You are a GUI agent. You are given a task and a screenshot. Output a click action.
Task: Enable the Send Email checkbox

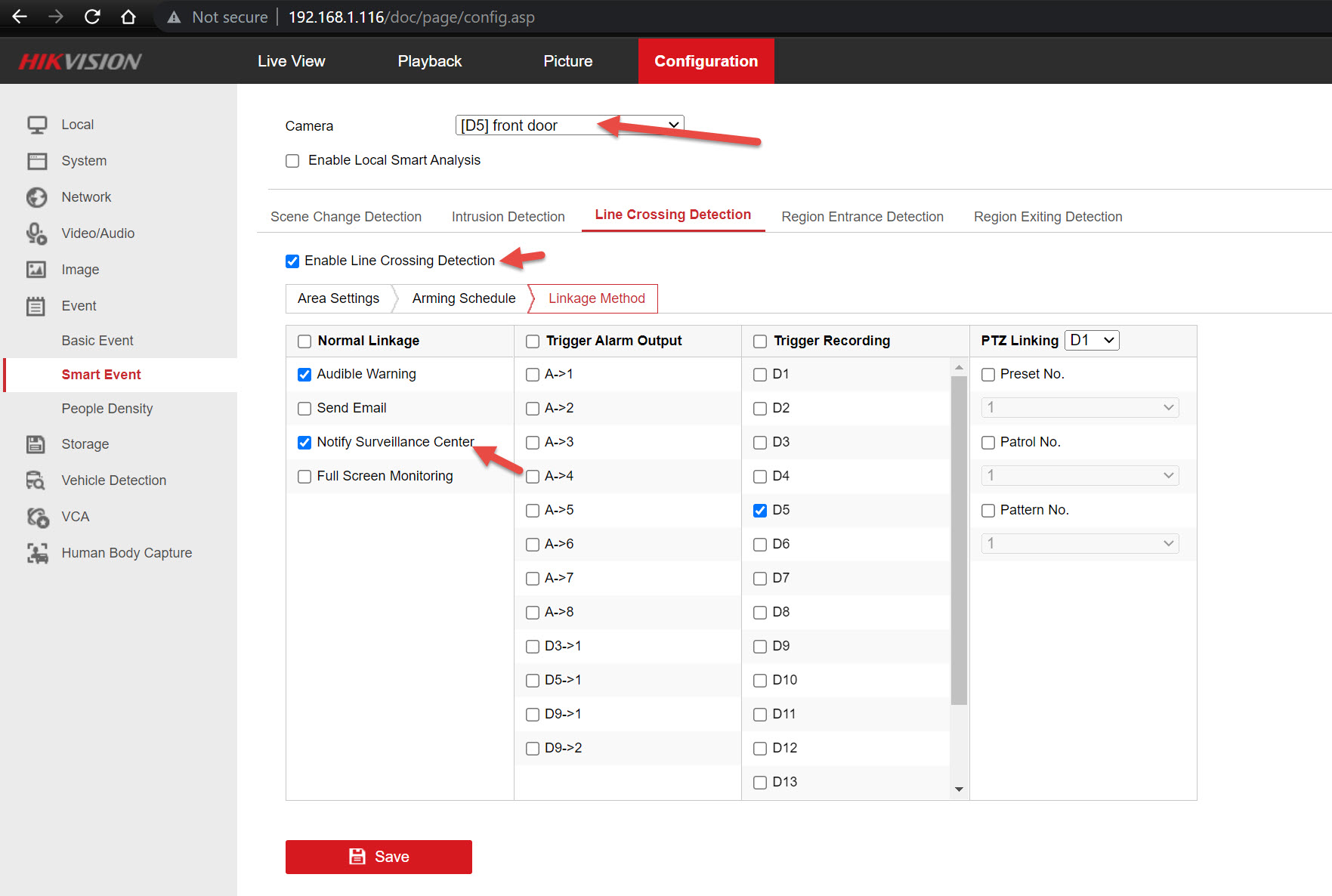(x=304, y=409)
